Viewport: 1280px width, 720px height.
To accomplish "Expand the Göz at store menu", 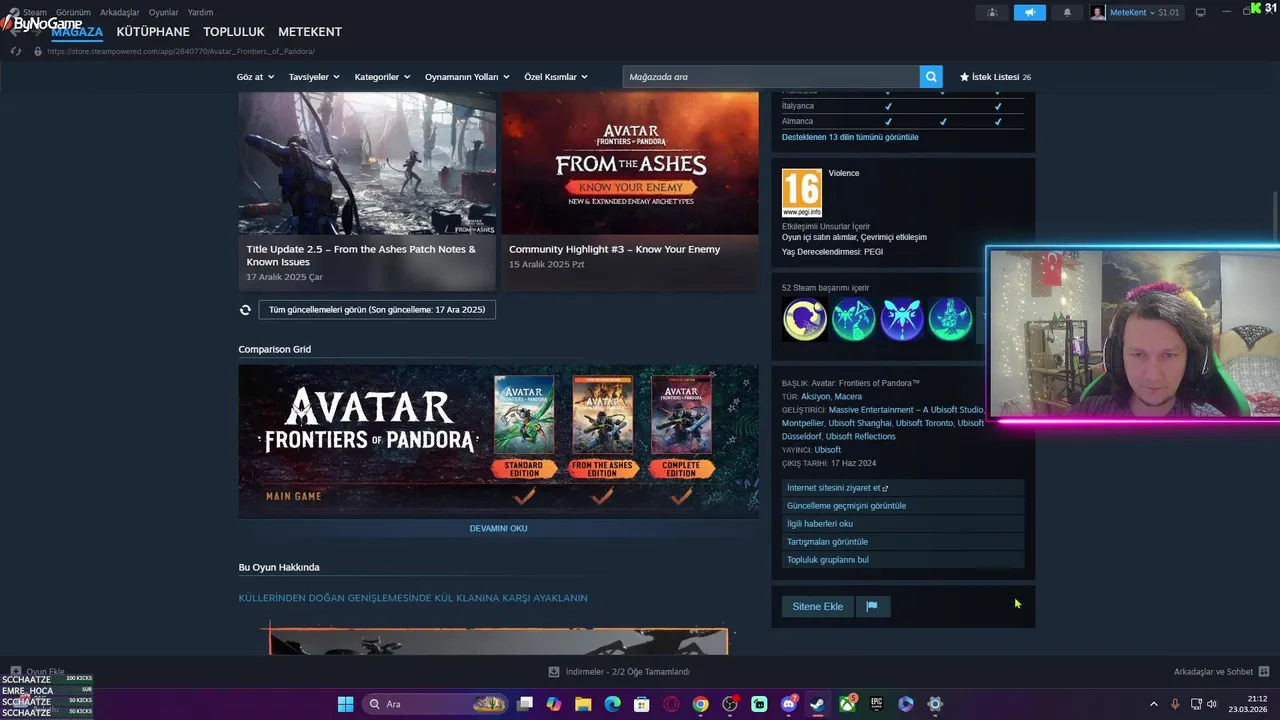I will pyautogui.click(x=254, y=77).
